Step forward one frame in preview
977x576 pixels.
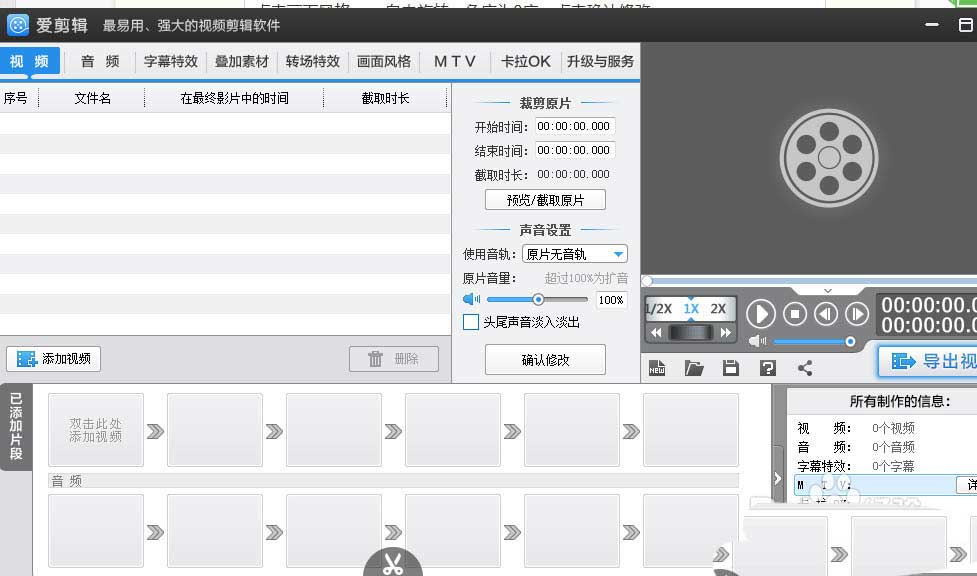pos(857,314)
